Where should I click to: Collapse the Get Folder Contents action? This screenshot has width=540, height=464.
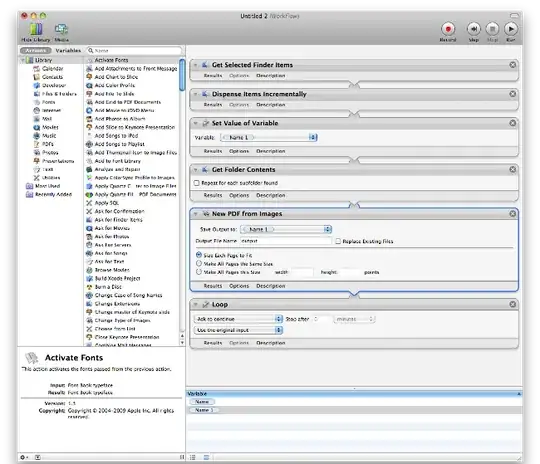(x=196, y=169)
